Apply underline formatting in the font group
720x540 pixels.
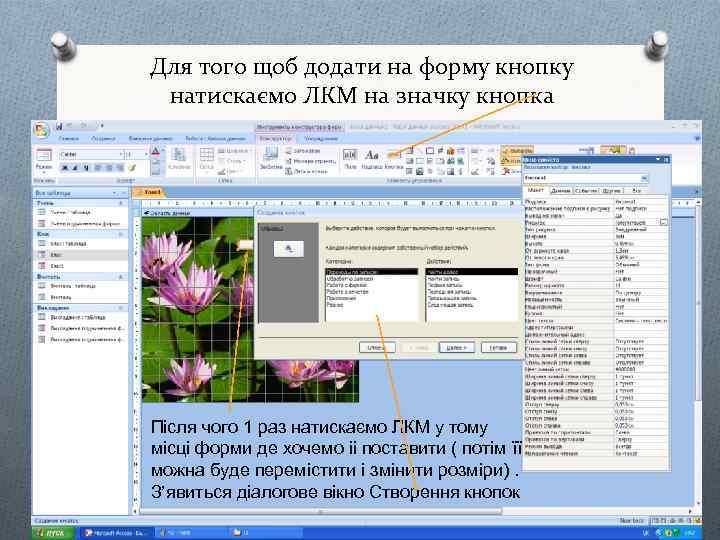tap(85, 168)
